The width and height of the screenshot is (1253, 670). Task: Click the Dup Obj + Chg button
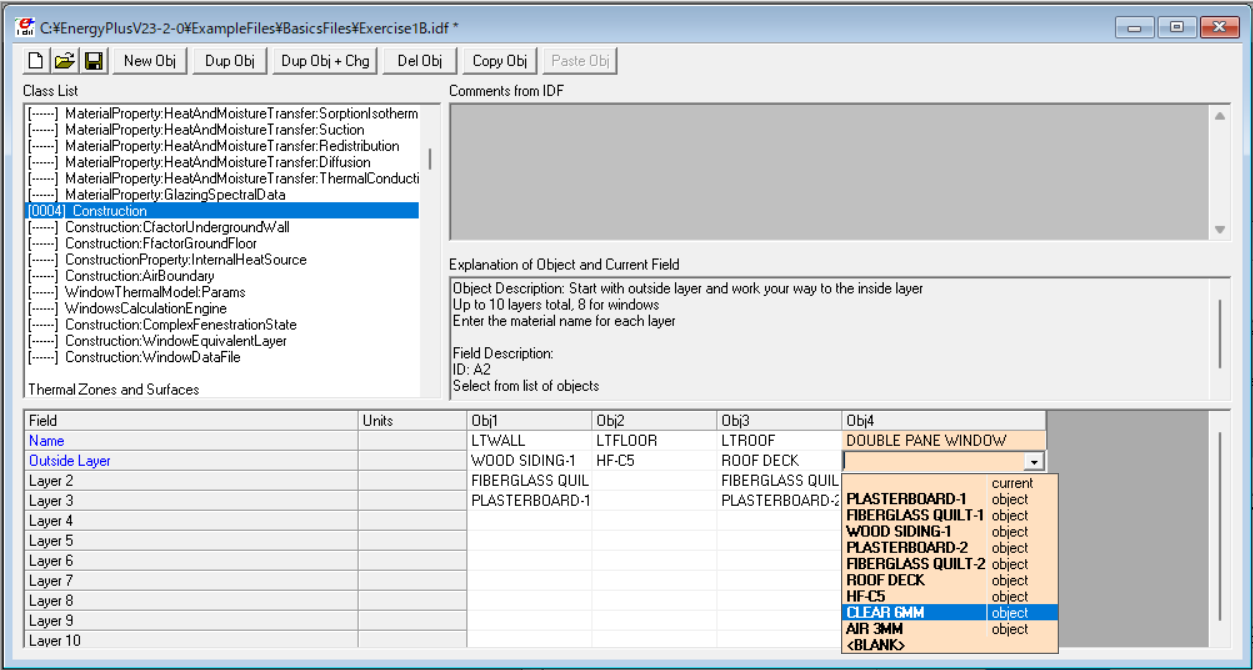point(325,61)
